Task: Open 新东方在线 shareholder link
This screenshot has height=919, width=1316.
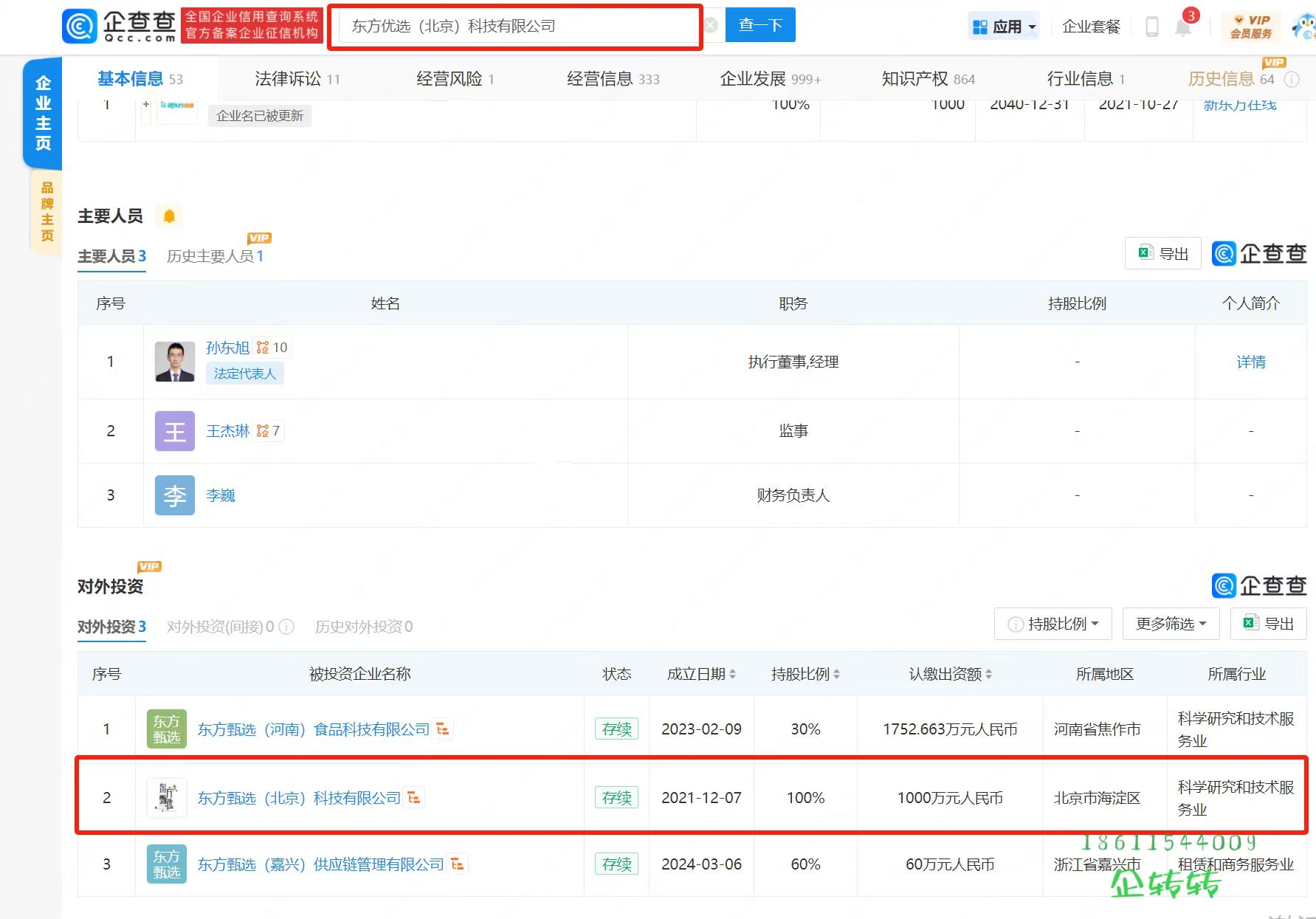Action: click(x=1240, y=105)
